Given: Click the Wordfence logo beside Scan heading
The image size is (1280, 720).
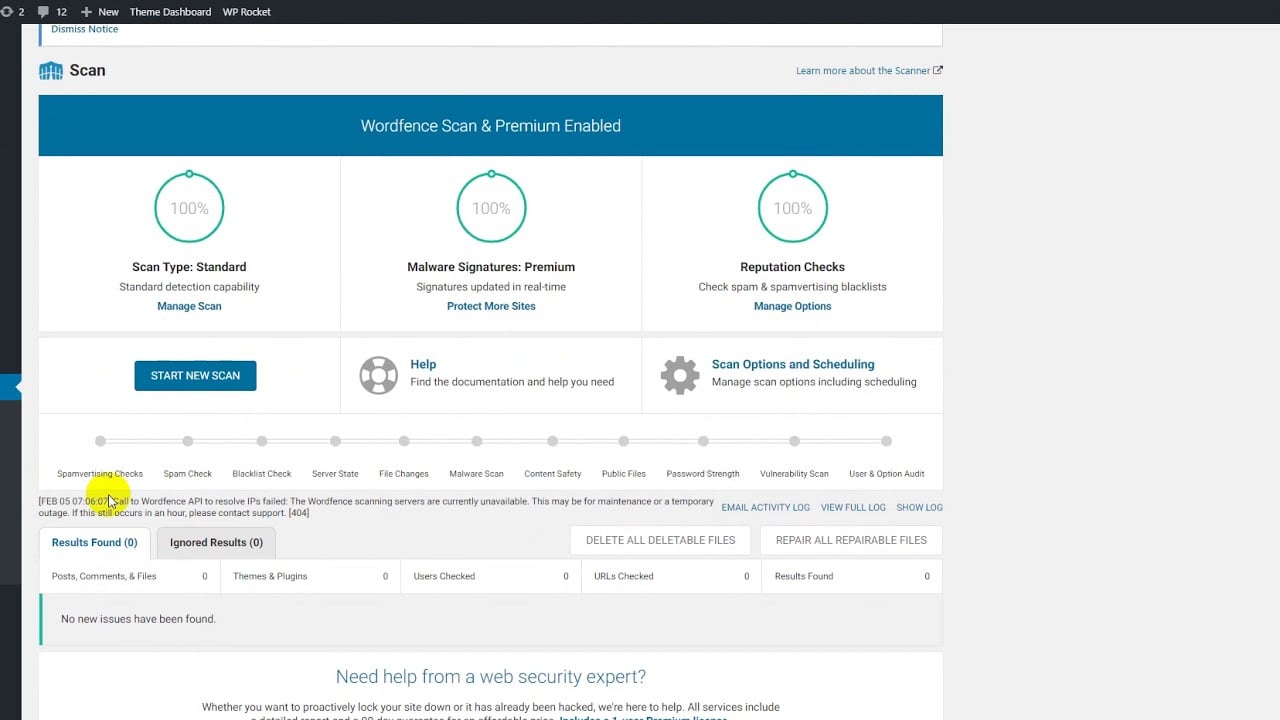Looking at the screenshot, I should click(x=50, y=71).
